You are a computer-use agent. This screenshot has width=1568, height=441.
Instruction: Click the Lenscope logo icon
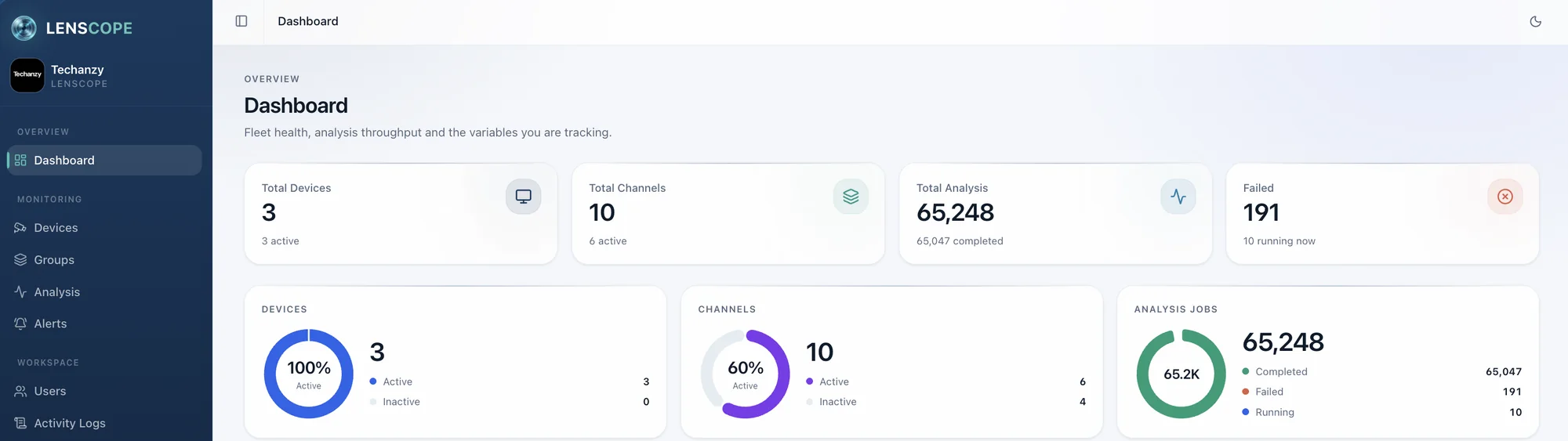[x=24, y=28]
